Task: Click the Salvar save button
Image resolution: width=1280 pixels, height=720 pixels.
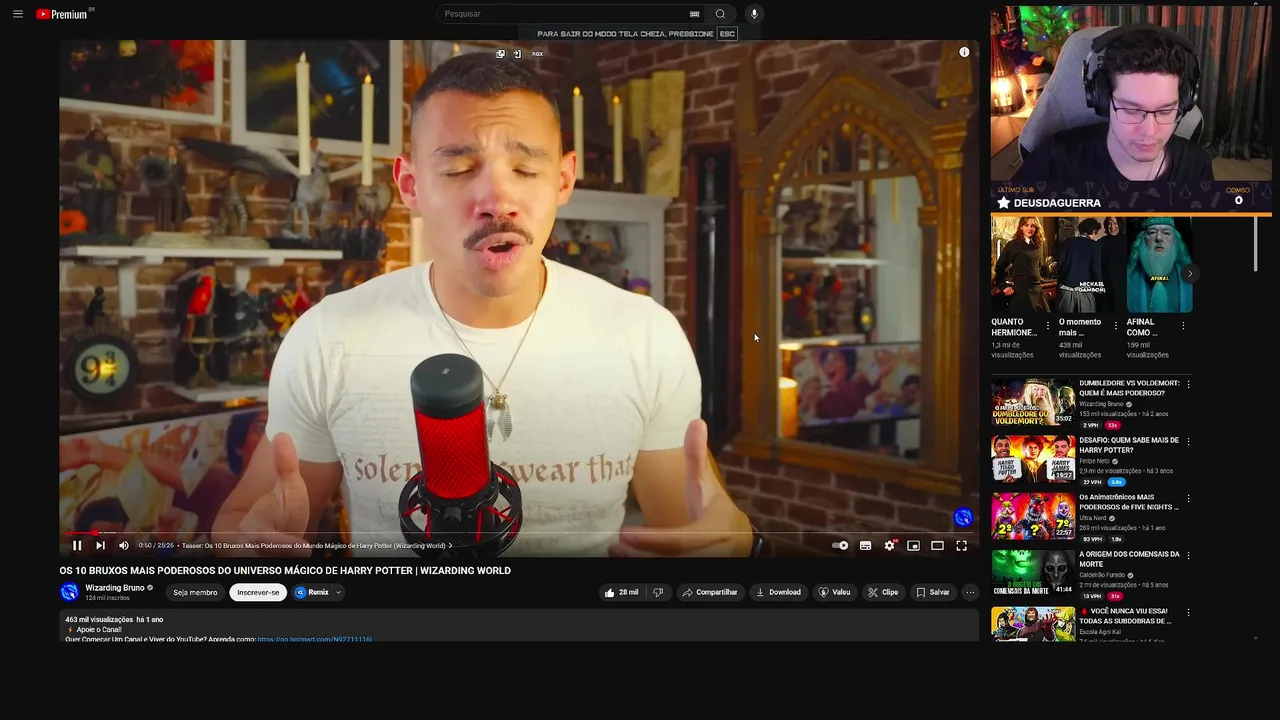Action: [x=933, y=592]
